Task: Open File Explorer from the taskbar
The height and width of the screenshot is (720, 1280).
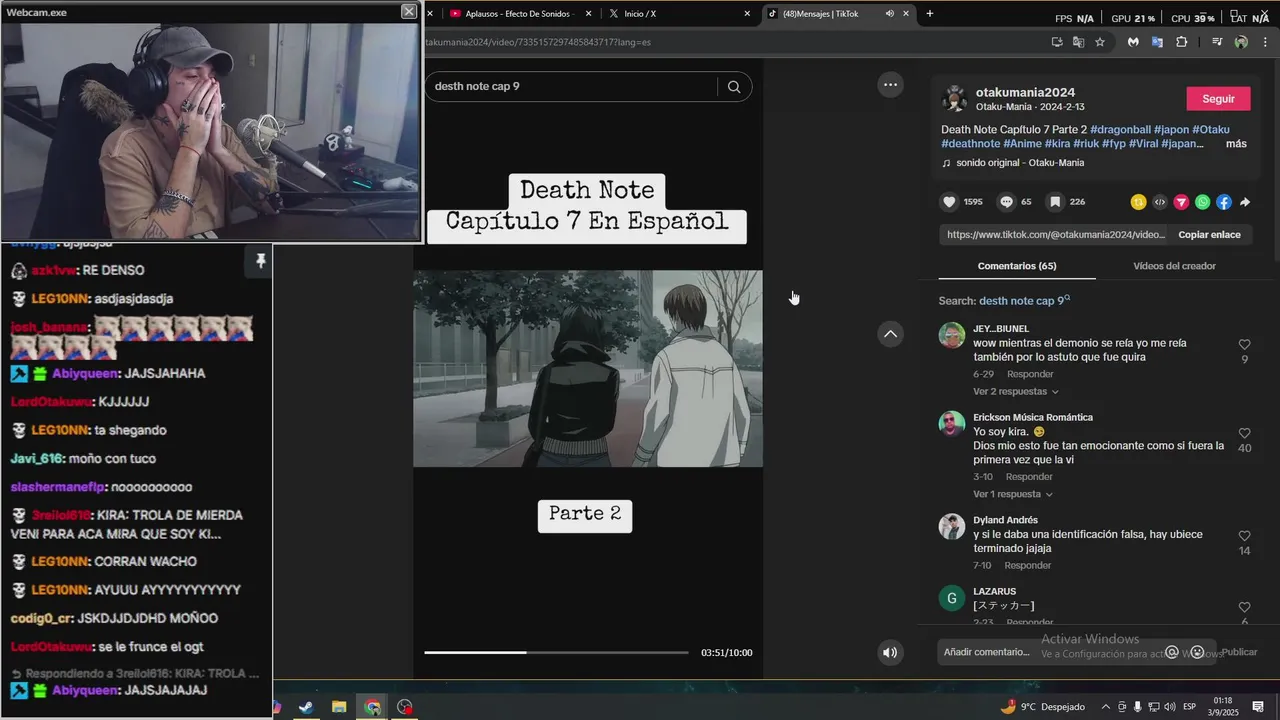Action: pos(339,707)
